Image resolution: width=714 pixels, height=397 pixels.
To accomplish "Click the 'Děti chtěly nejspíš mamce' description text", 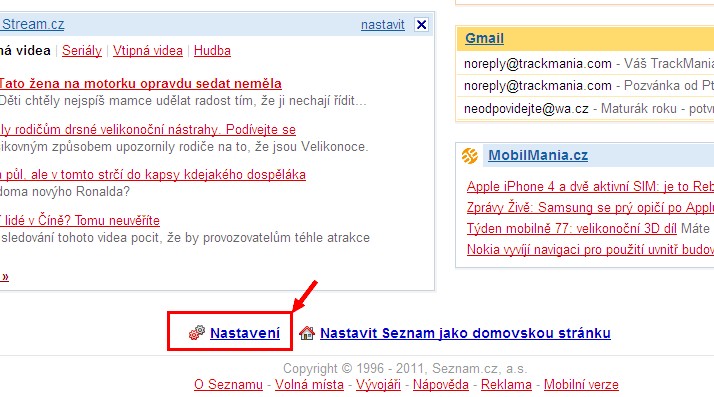I will 183,101.
